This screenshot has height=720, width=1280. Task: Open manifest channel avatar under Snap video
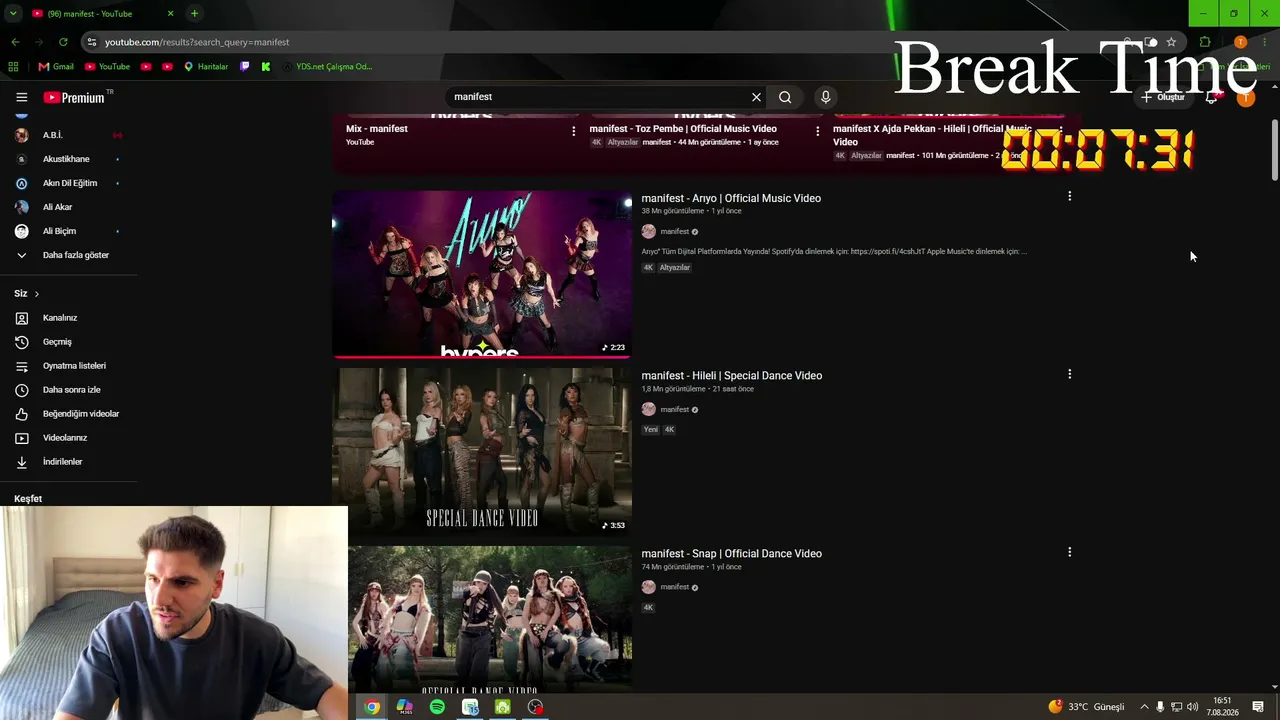pos(649,587)
